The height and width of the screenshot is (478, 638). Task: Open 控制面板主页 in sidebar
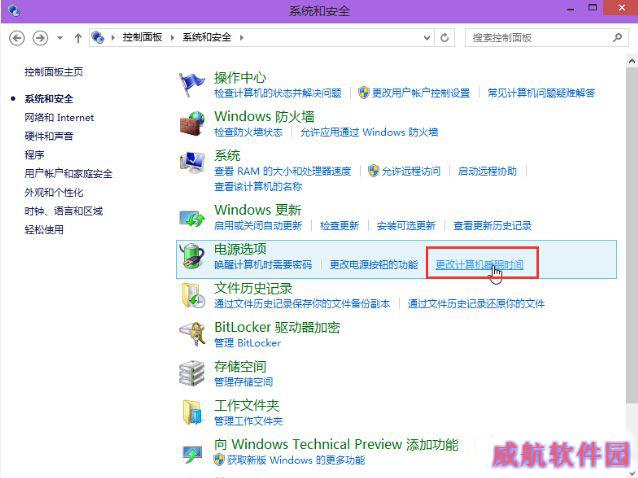(x=54, y=72)
